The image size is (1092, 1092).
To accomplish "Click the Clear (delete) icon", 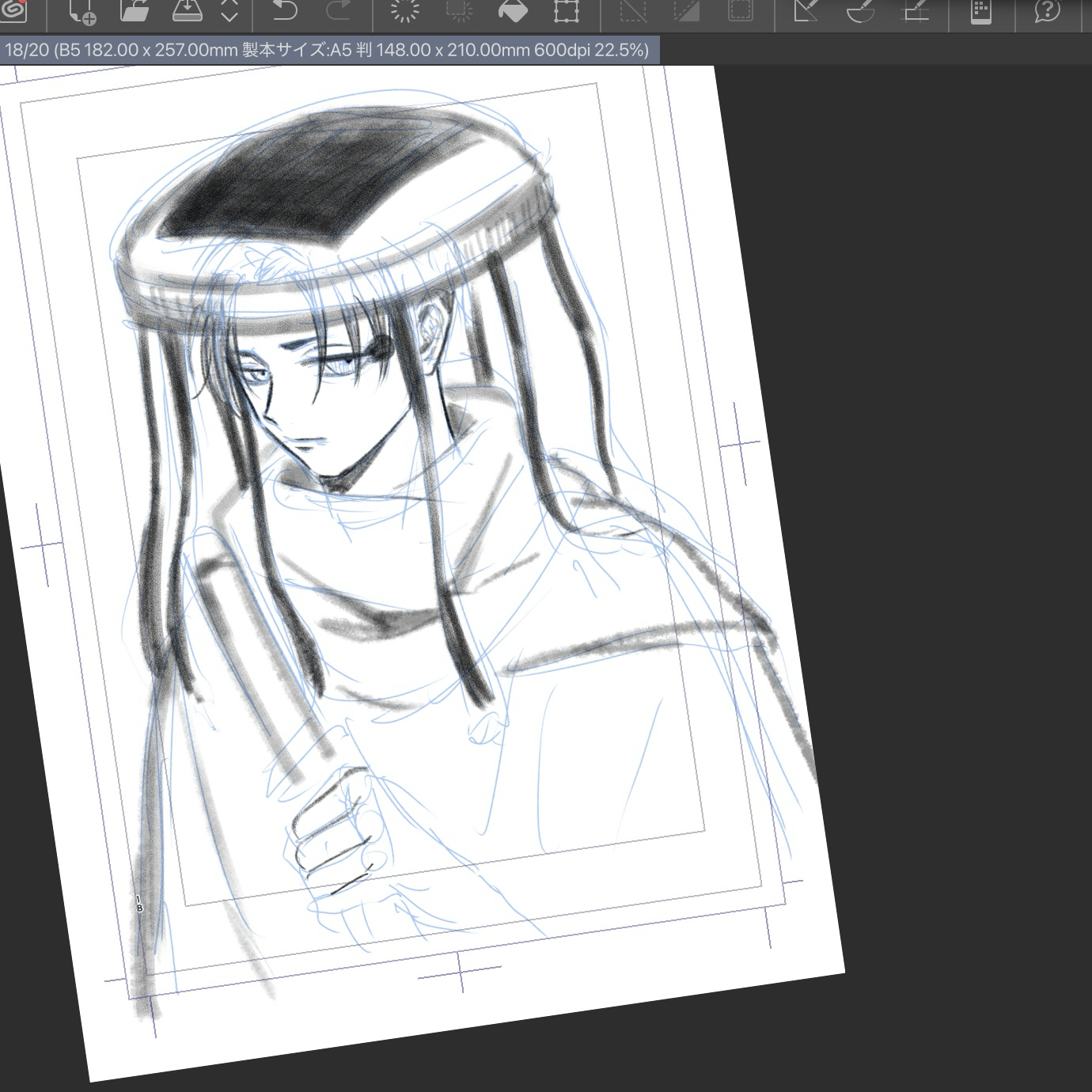I will (405, 11).
